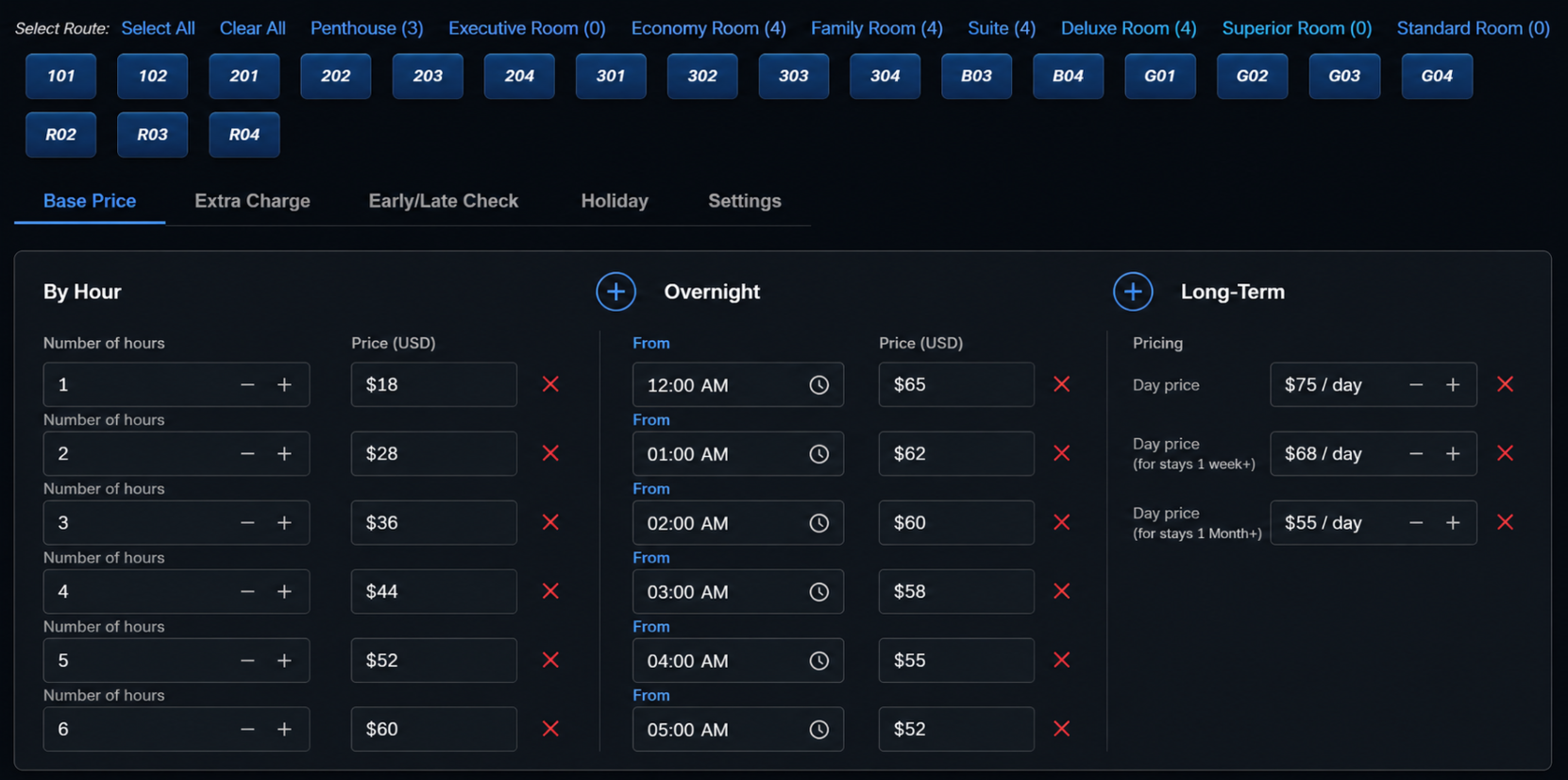Increase hours in the 1 hour row
Screen dimensions: 1568x780
[x=284, y=384]
